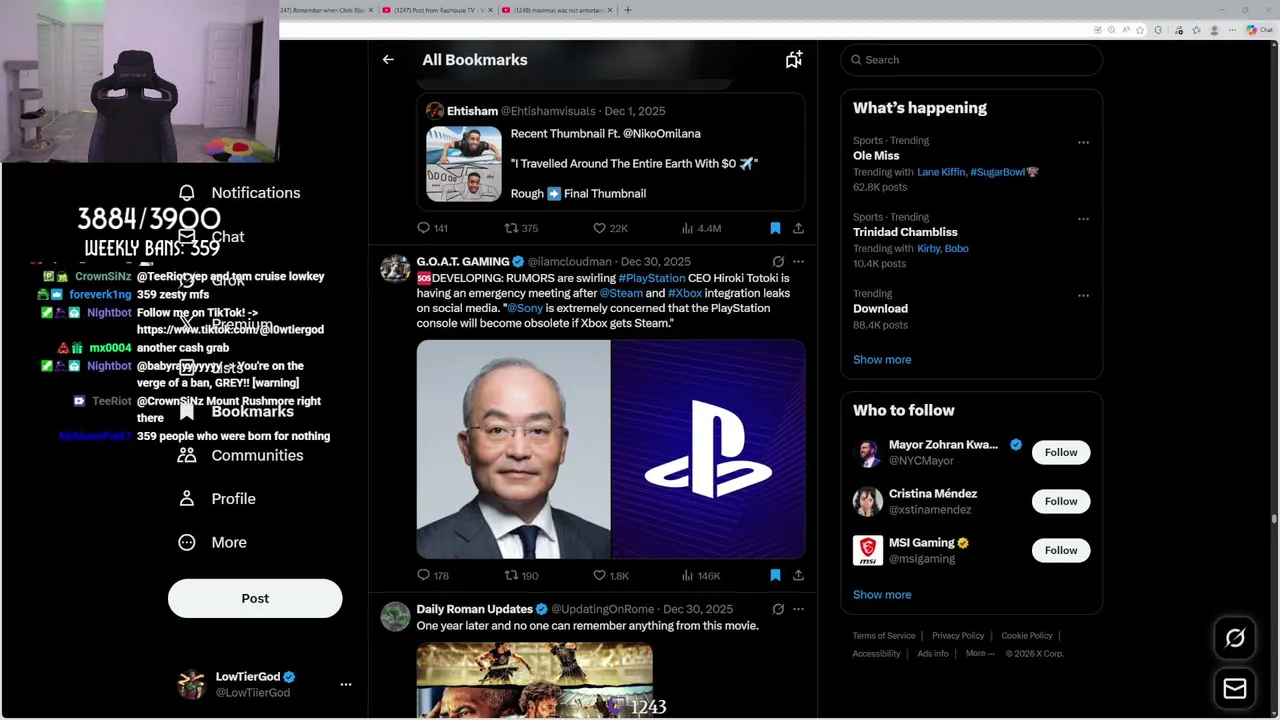Open the Ehtisham thumbnail preview image
The height and width of the screenshot is (720, 1280).
[464, 163]
